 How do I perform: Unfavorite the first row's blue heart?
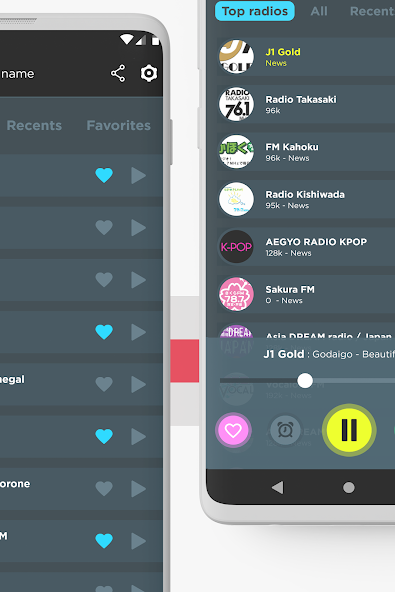(x=104, y=175)
